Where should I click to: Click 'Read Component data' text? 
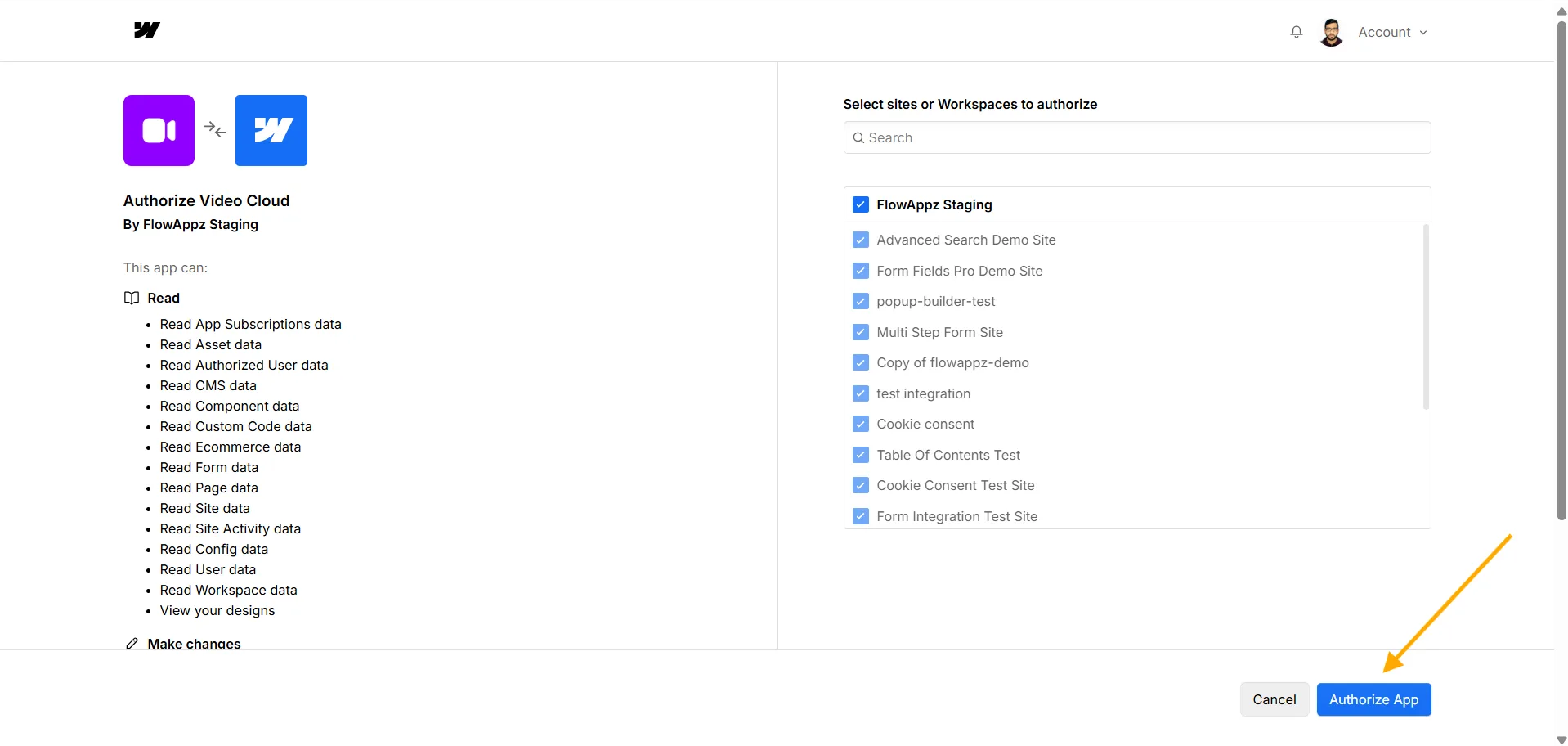pos(230,406)
